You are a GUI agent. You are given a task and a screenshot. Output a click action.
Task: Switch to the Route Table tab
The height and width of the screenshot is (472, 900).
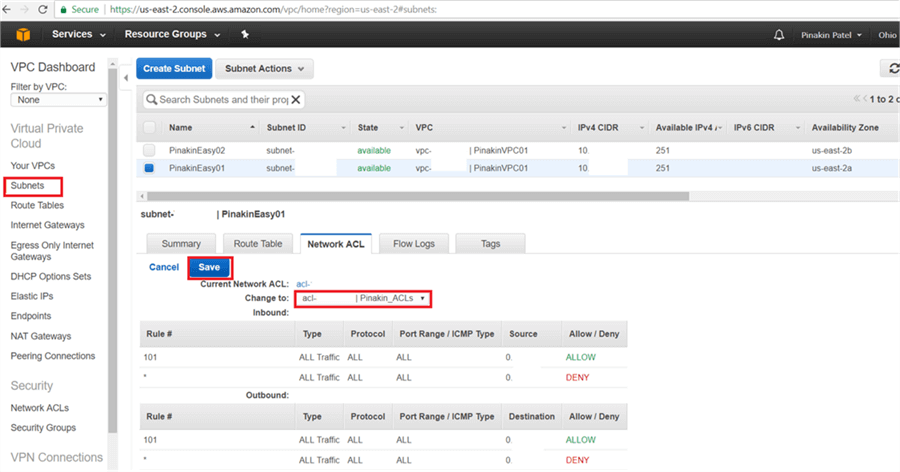coord(258,243)
